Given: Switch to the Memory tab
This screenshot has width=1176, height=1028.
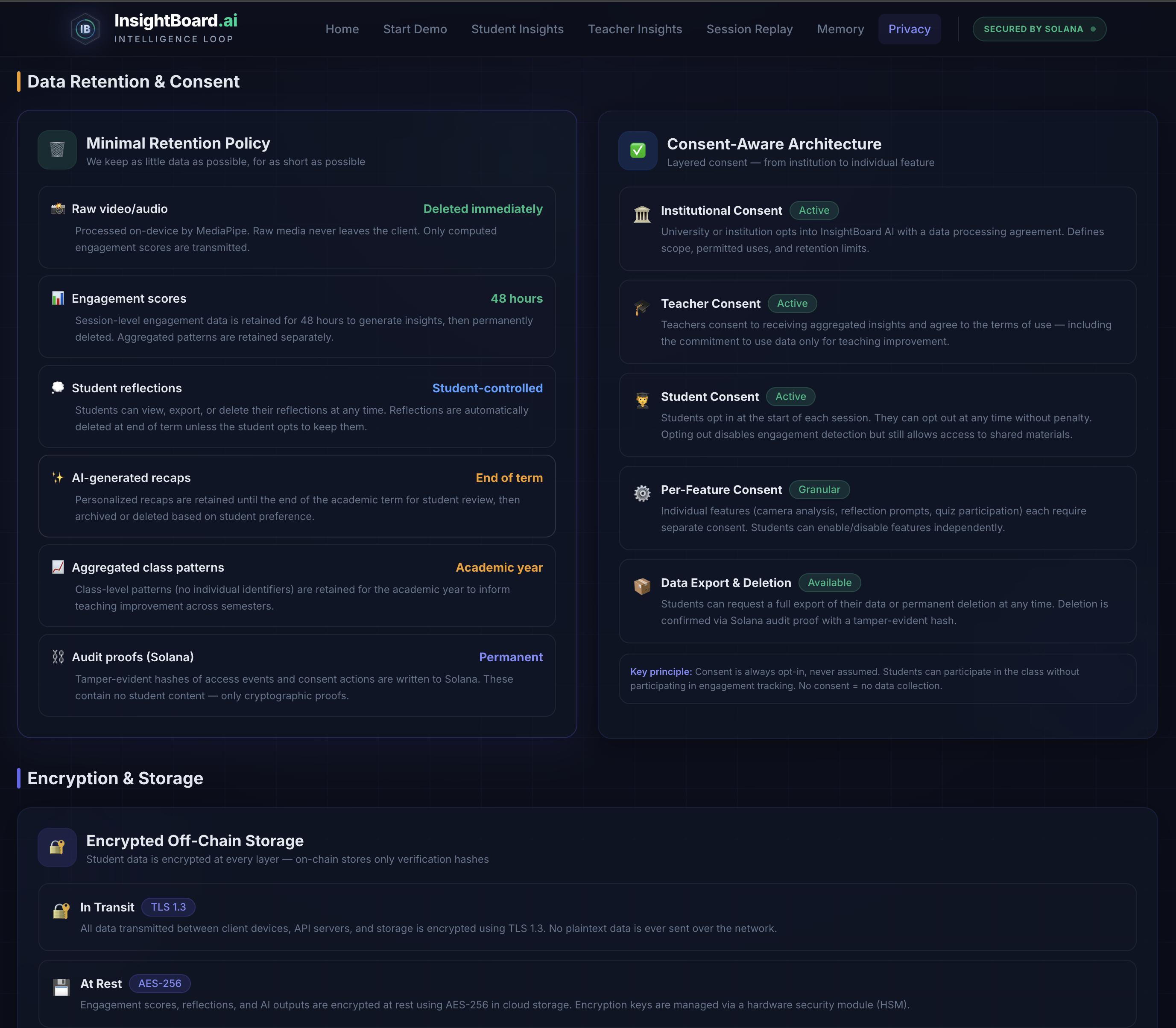Looking at the screenshot, I should coord(840,29).
